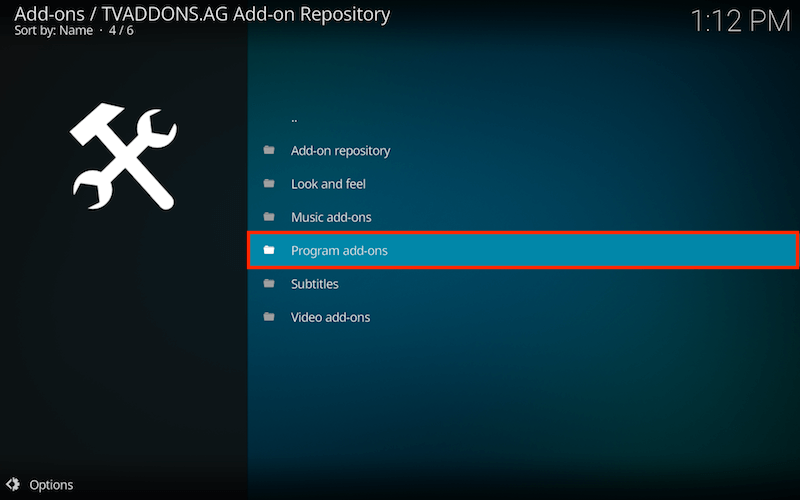Open the Video add-ons category
Screen dimensions: 800x500
point(523,317)
